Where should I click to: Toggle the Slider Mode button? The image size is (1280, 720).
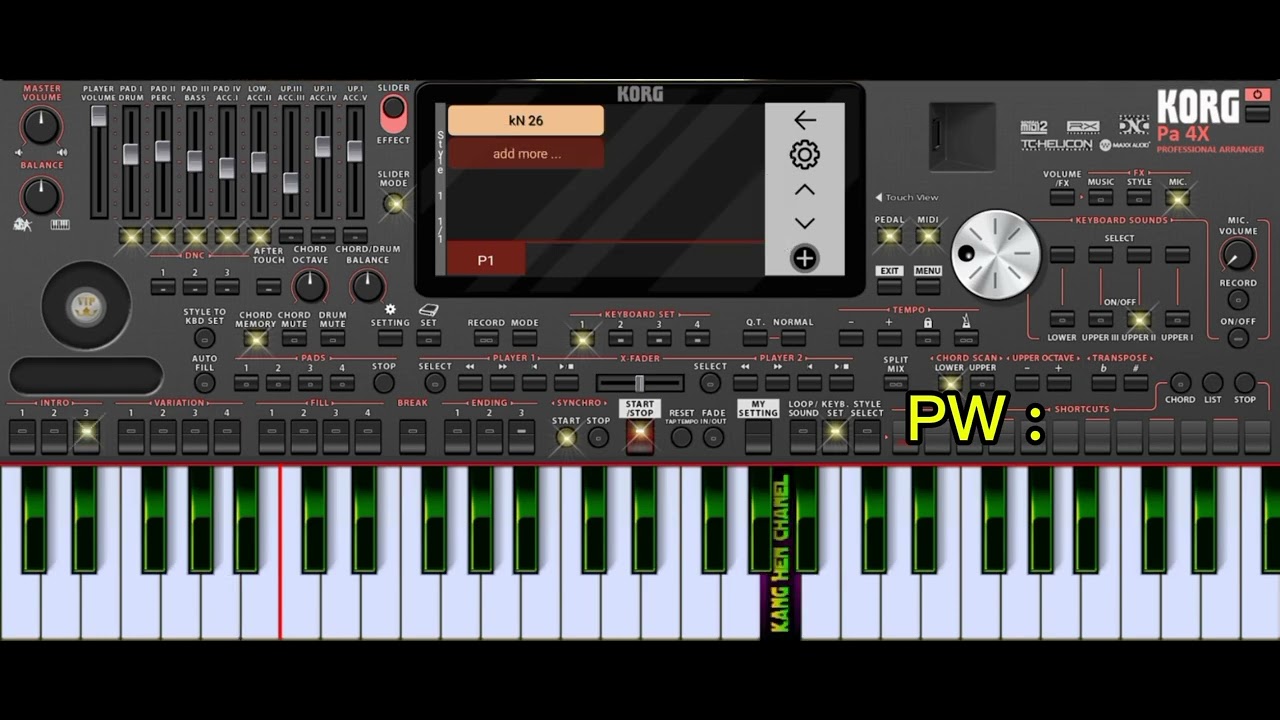[394, 203]
